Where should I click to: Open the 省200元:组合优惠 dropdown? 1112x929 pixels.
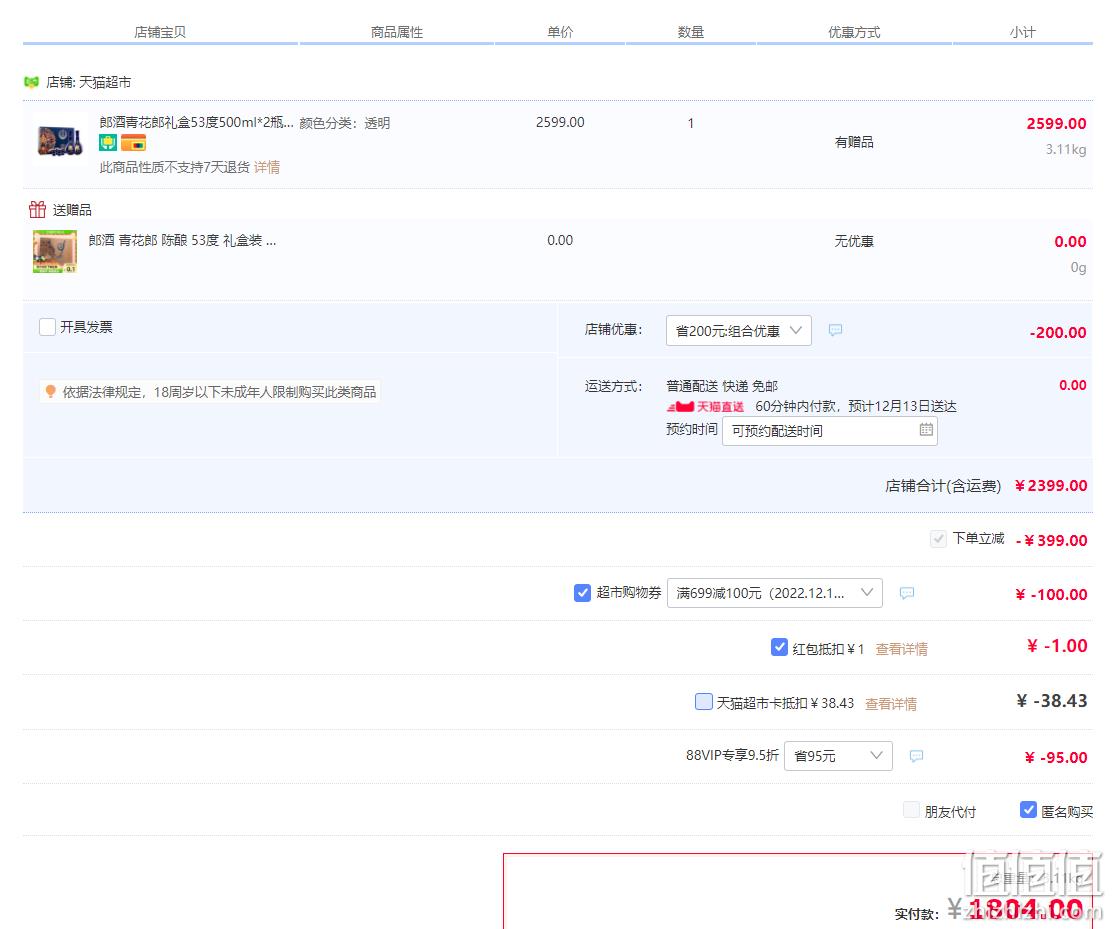738,330
